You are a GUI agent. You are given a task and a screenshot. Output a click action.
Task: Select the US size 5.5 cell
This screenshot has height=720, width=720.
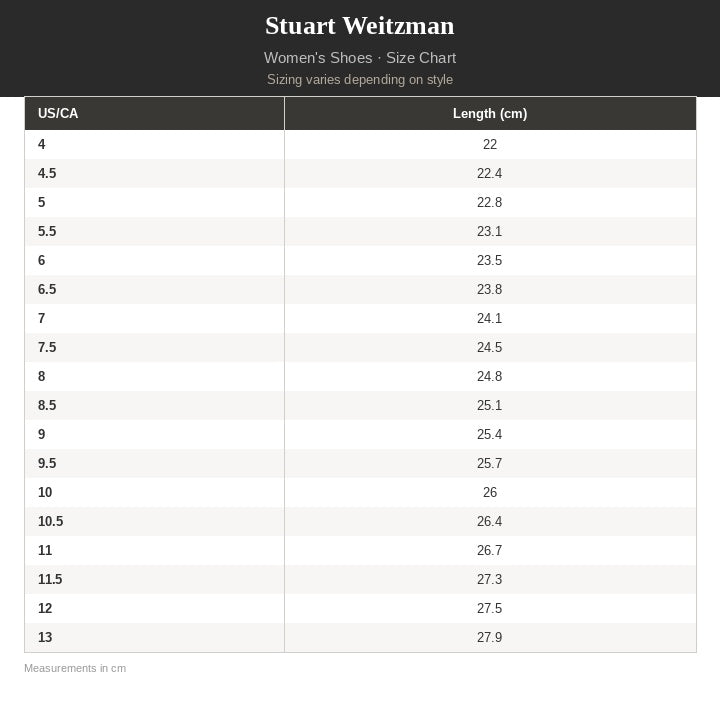pos(47,231)
